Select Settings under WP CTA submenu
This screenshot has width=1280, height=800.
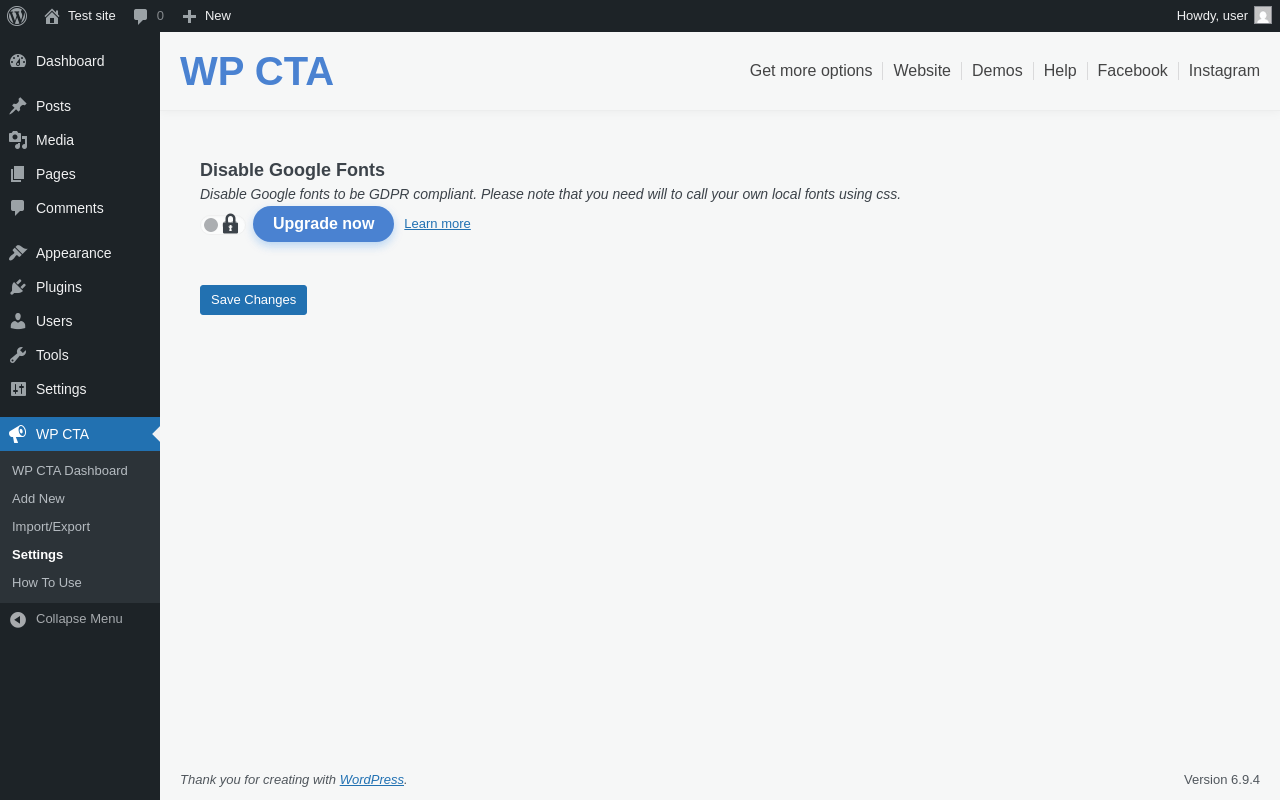[37, 555]
